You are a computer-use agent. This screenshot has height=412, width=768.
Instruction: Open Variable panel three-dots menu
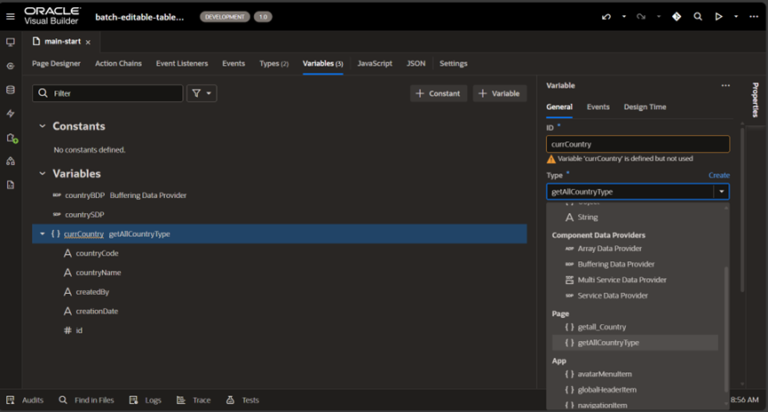click(x=726, y=86)
